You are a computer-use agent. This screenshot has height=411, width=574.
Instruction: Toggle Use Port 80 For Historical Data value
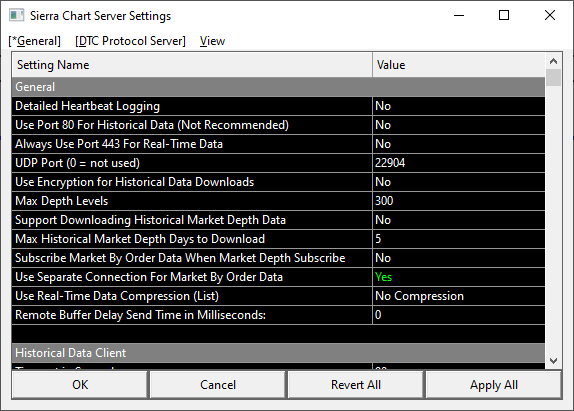point(459,125)
